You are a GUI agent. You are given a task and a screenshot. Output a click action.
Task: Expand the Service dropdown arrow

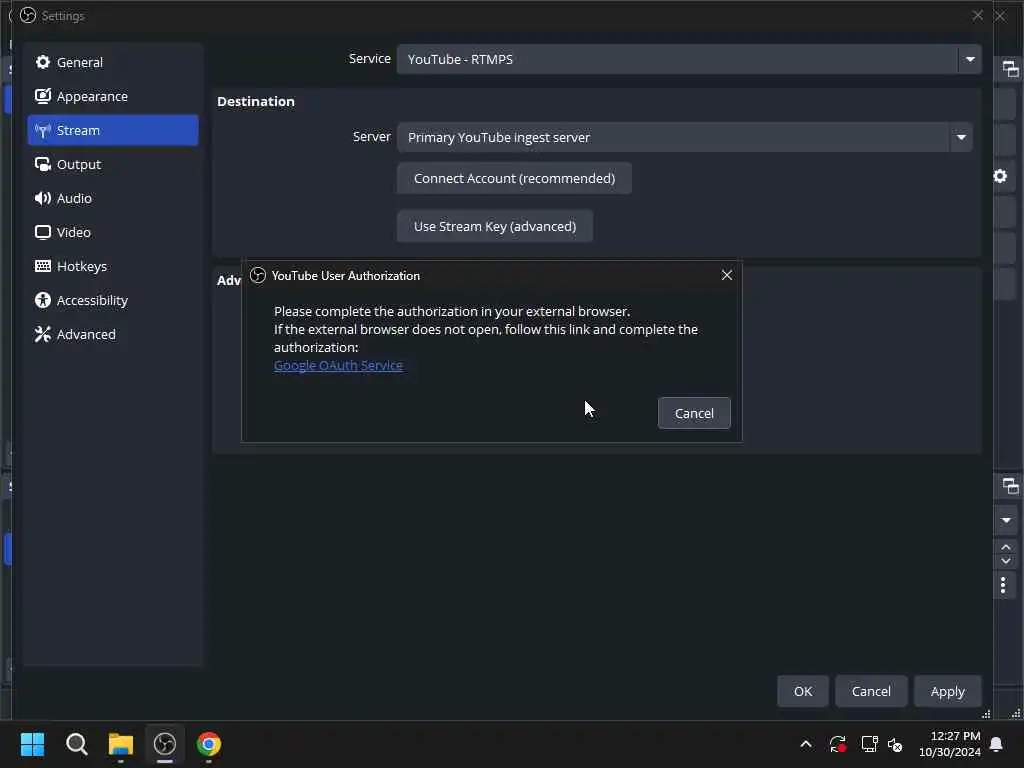(x=970, y=59)
